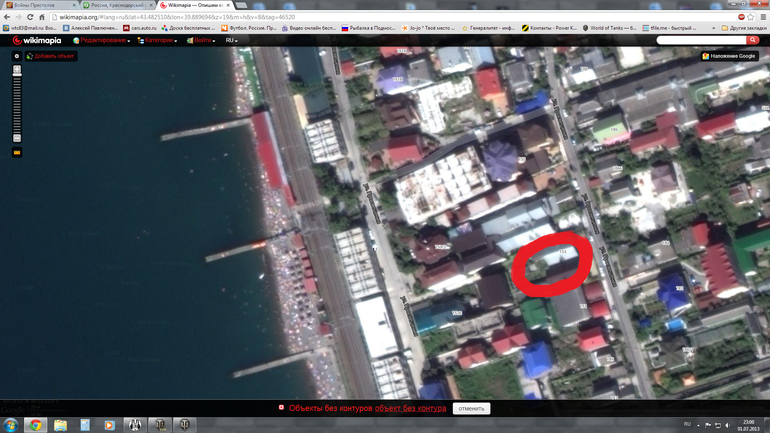Open Chrome menu with the hamburger icon

(x=761, y=17)
